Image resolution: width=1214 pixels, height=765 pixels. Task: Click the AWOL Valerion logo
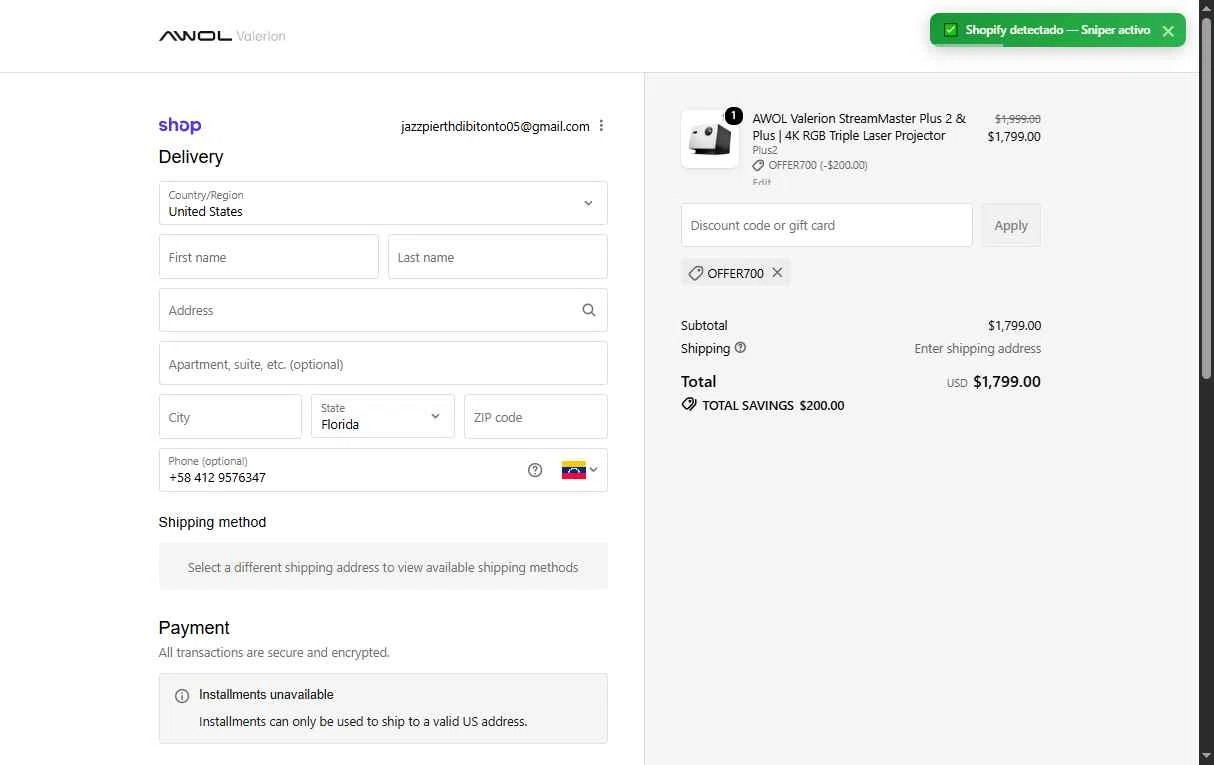[x=222, y=36]
